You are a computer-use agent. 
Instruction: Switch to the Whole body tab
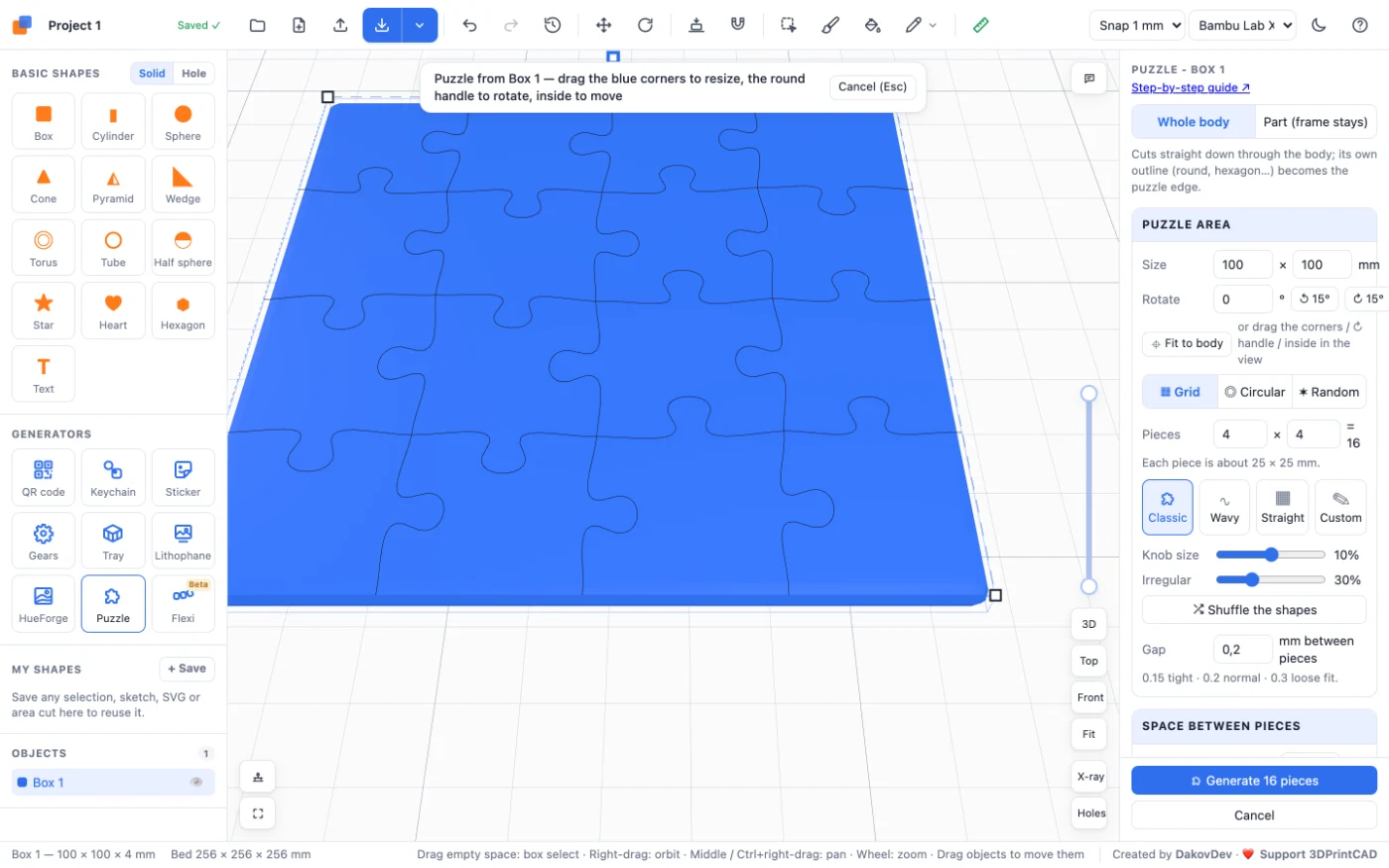tap(1193, 122)
